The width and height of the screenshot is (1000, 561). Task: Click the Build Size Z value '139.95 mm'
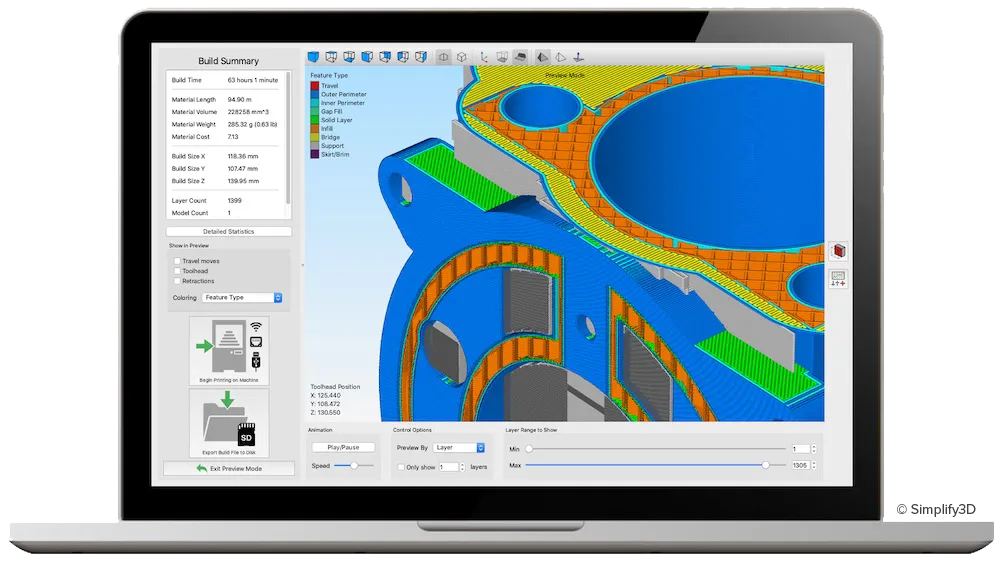[244, 181]
